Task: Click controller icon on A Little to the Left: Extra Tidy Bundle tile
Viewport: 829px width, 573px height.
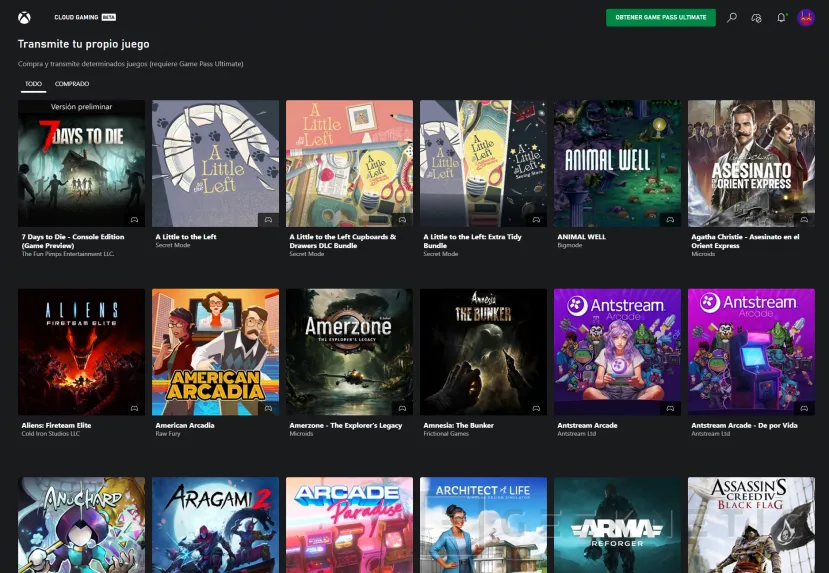Action: (x=536, y=219)
